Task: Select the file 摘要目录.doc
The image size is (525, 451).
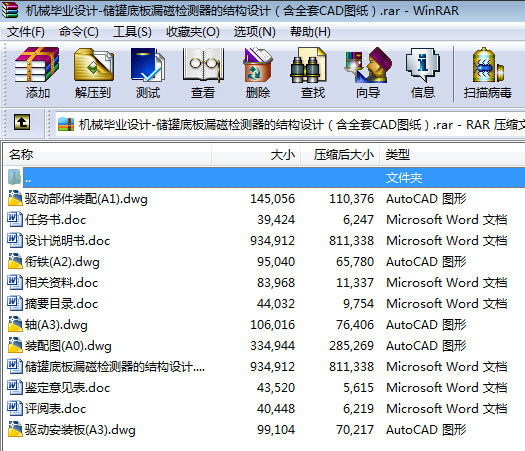Action: click(61, 304)
